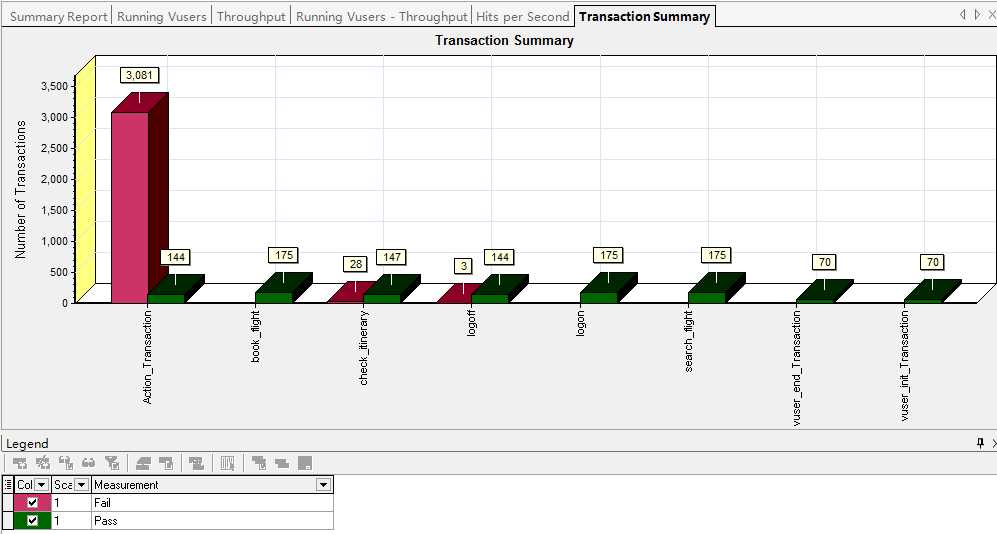Click the row selector icon in legend header
Screen dimensions: 997x534
(8, 484)
